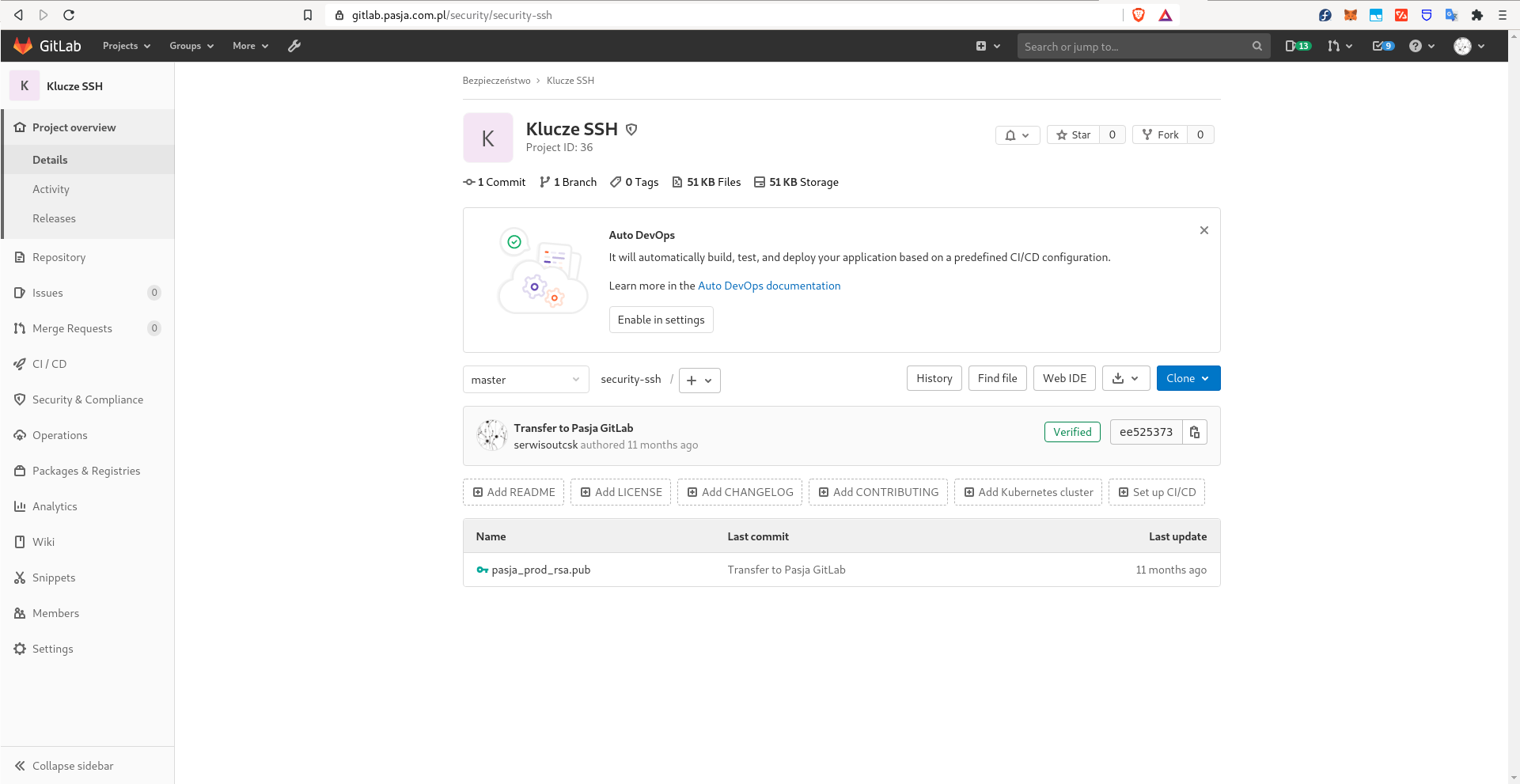This screenshot has width=1520, height=784.
Task: Open the add-to-tree plus dropdown
Action: pos(699,381)
